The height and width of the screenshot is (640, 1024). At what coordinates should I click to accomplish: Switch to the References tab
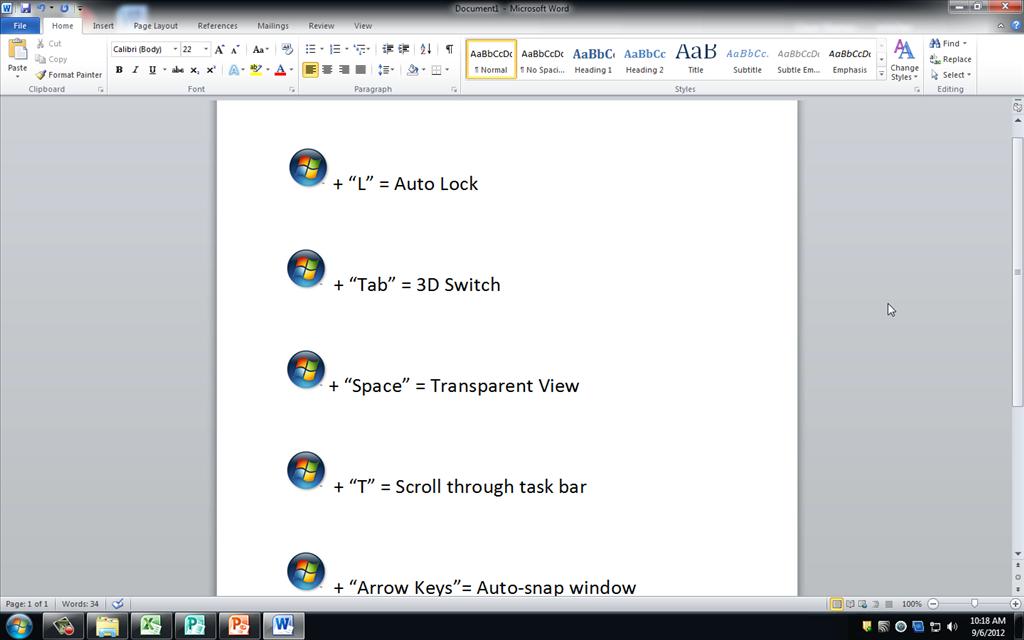[217, 25]
